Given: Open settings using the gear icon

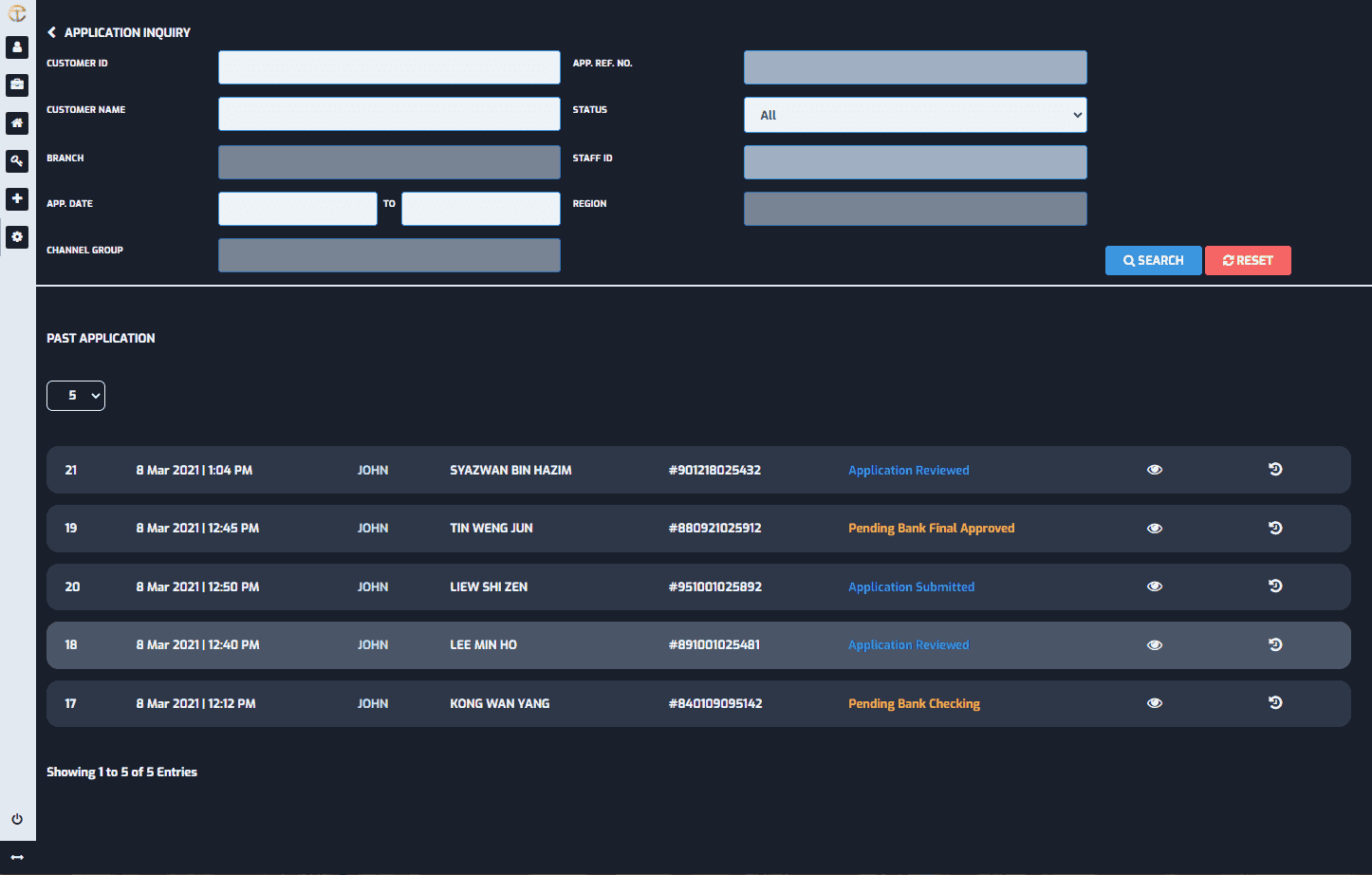Looking at the screenshot, I should pos(17,237).
